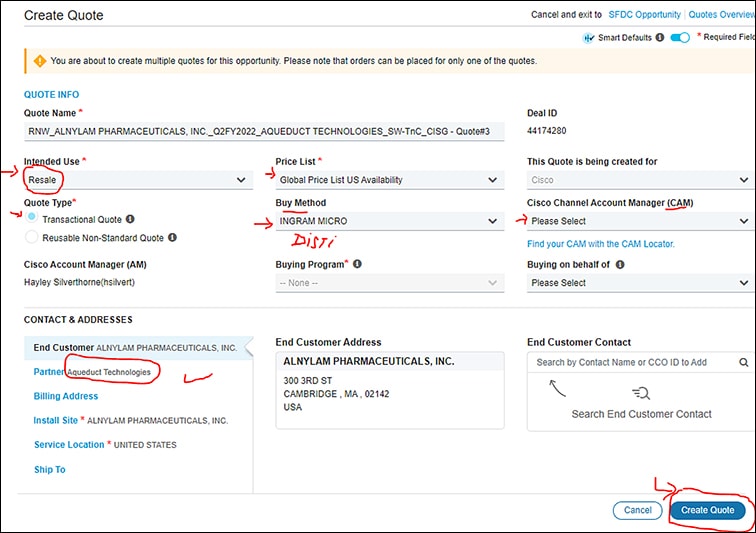Image resolution: width=756 pixels, height=533 pixels.
Task: Open Cisco Channel Account Manager dropdown
Action: [640, 221]
